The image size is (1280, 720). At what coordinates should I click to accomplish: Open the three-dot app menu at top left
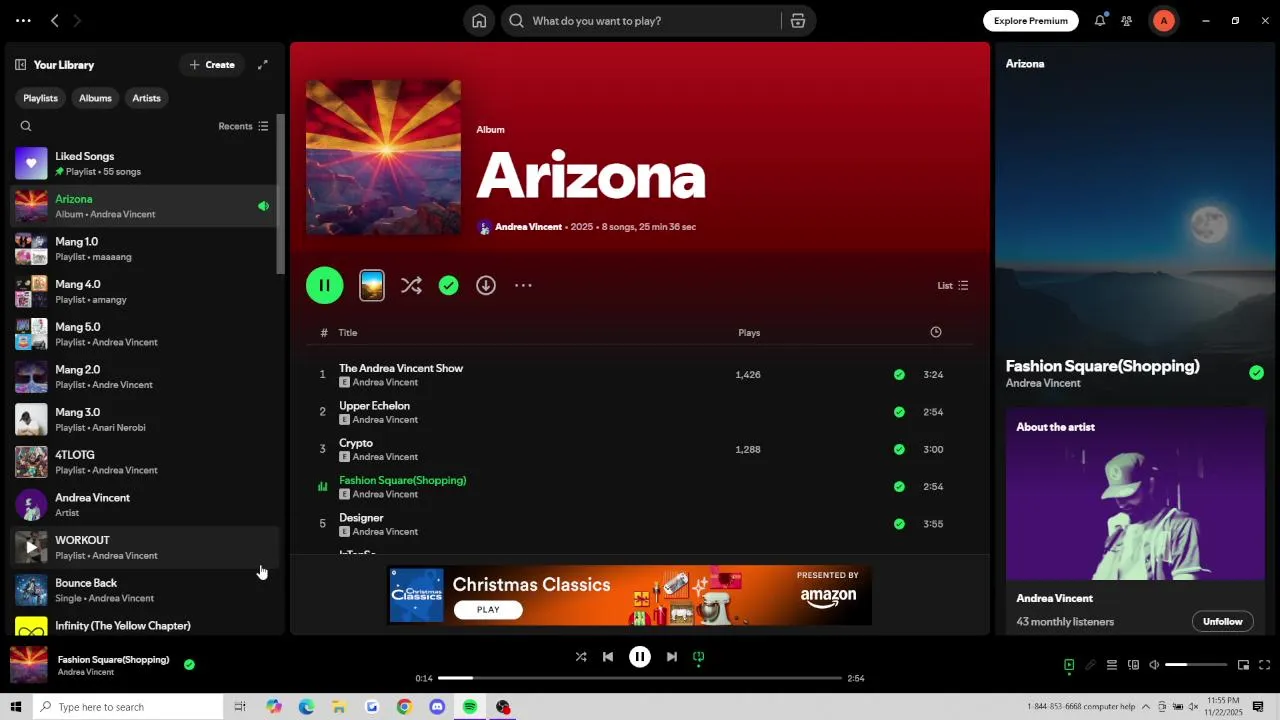pos(23,21)
